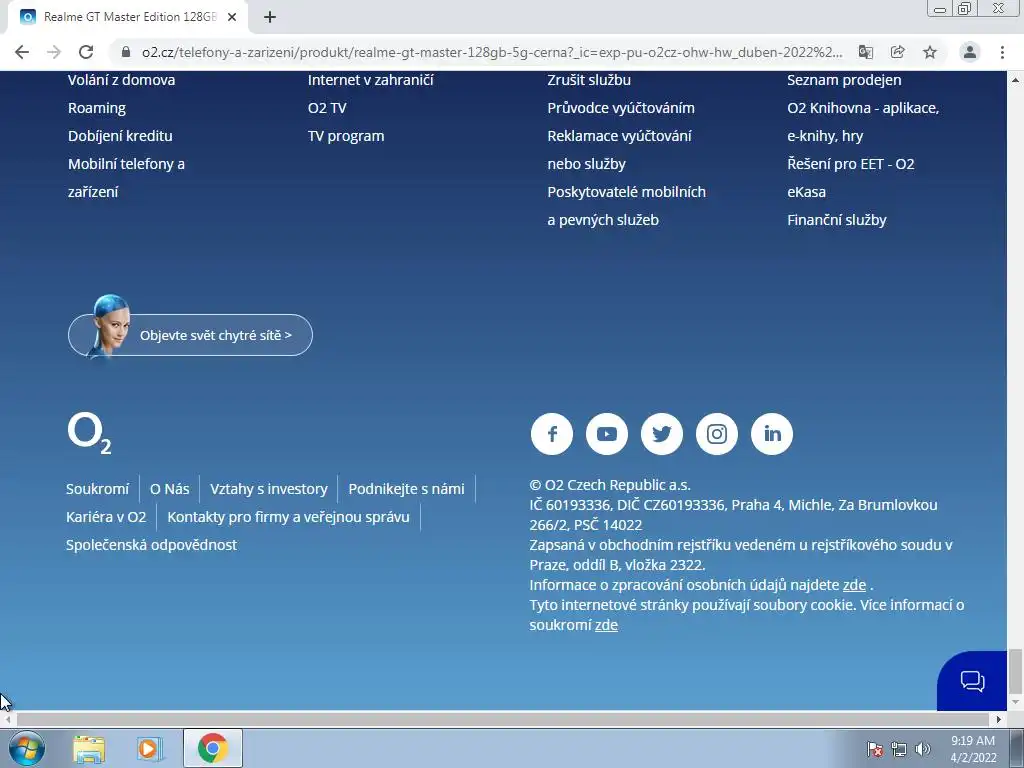The height and width of the screenshot is (768, 1024).
Task: Open network icon in system tray
Action: [899, 749]
